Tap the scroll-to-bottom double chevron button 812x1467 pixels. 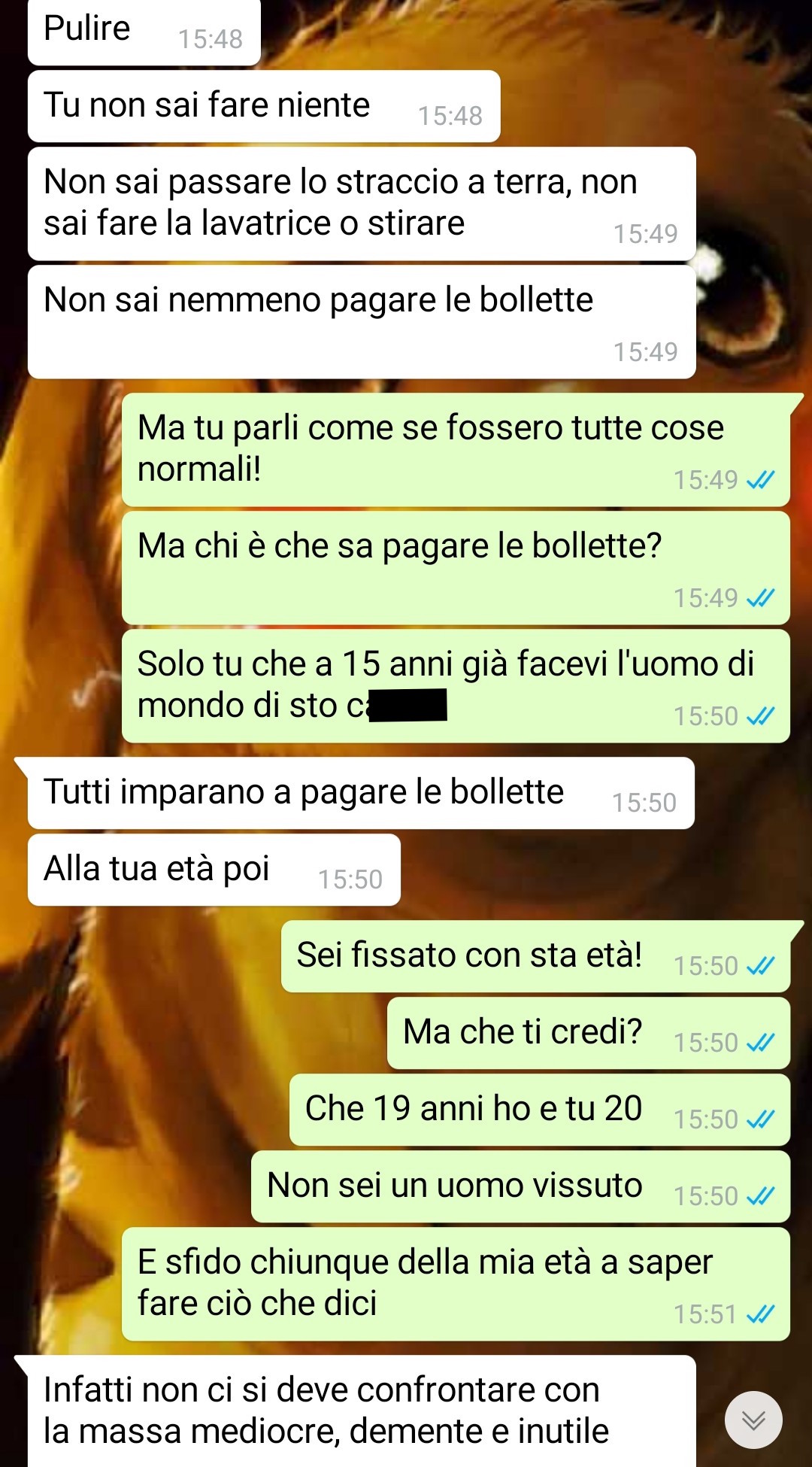(753, 1420)
